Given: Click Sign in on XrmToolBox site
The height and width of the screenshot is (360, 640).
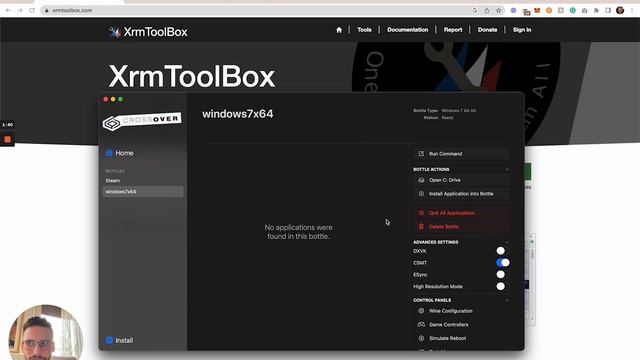Looking at the screenshot, I should point(522,30).
